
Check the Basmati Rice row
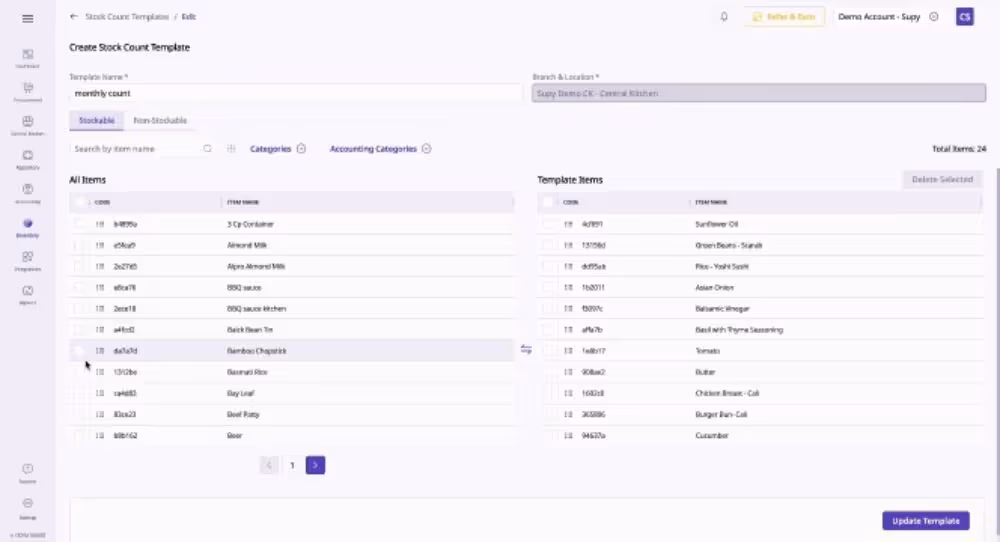click(x=79, y=372)
